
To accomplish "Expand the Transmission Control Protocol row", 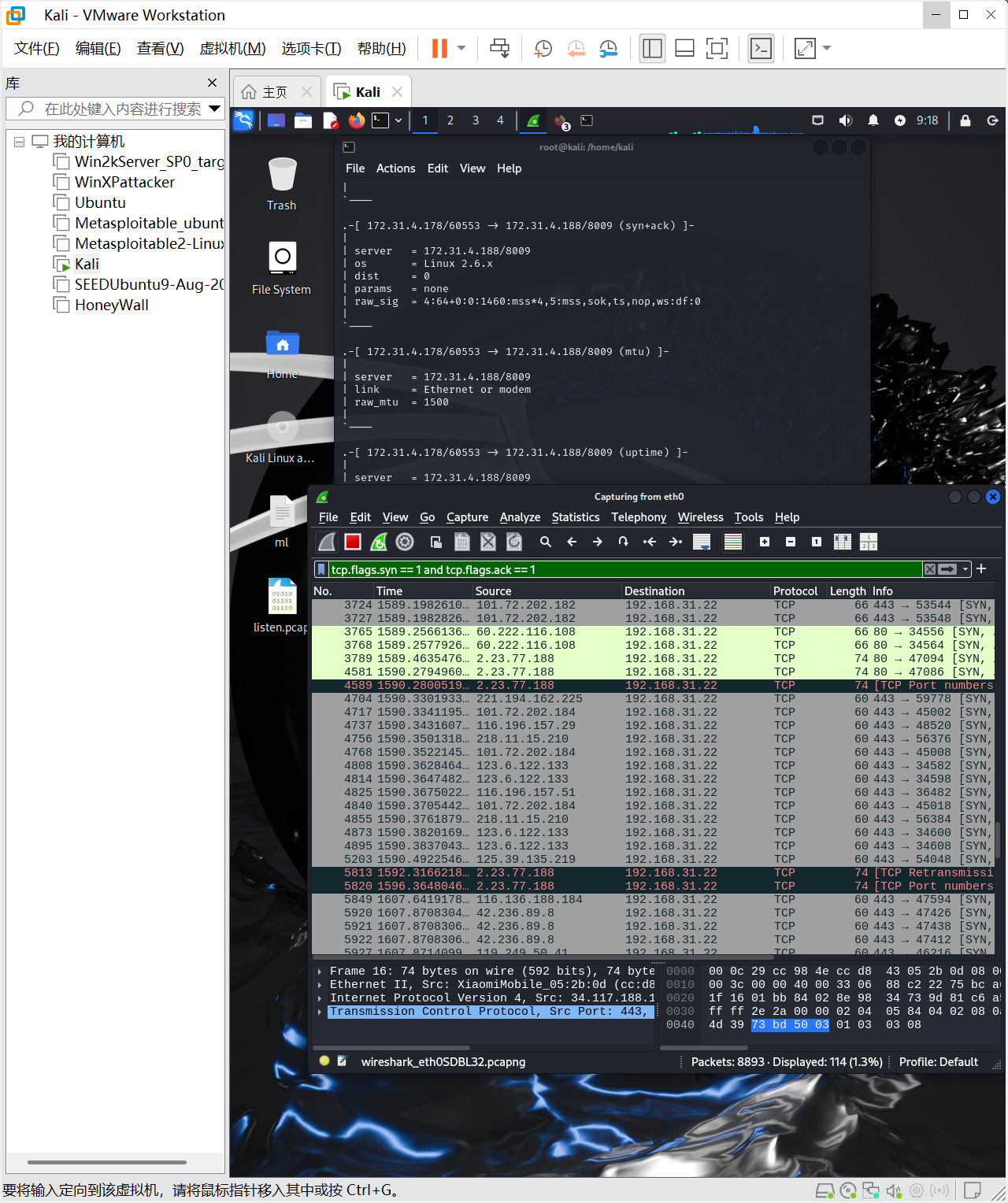I will (x=320, y=1012).
